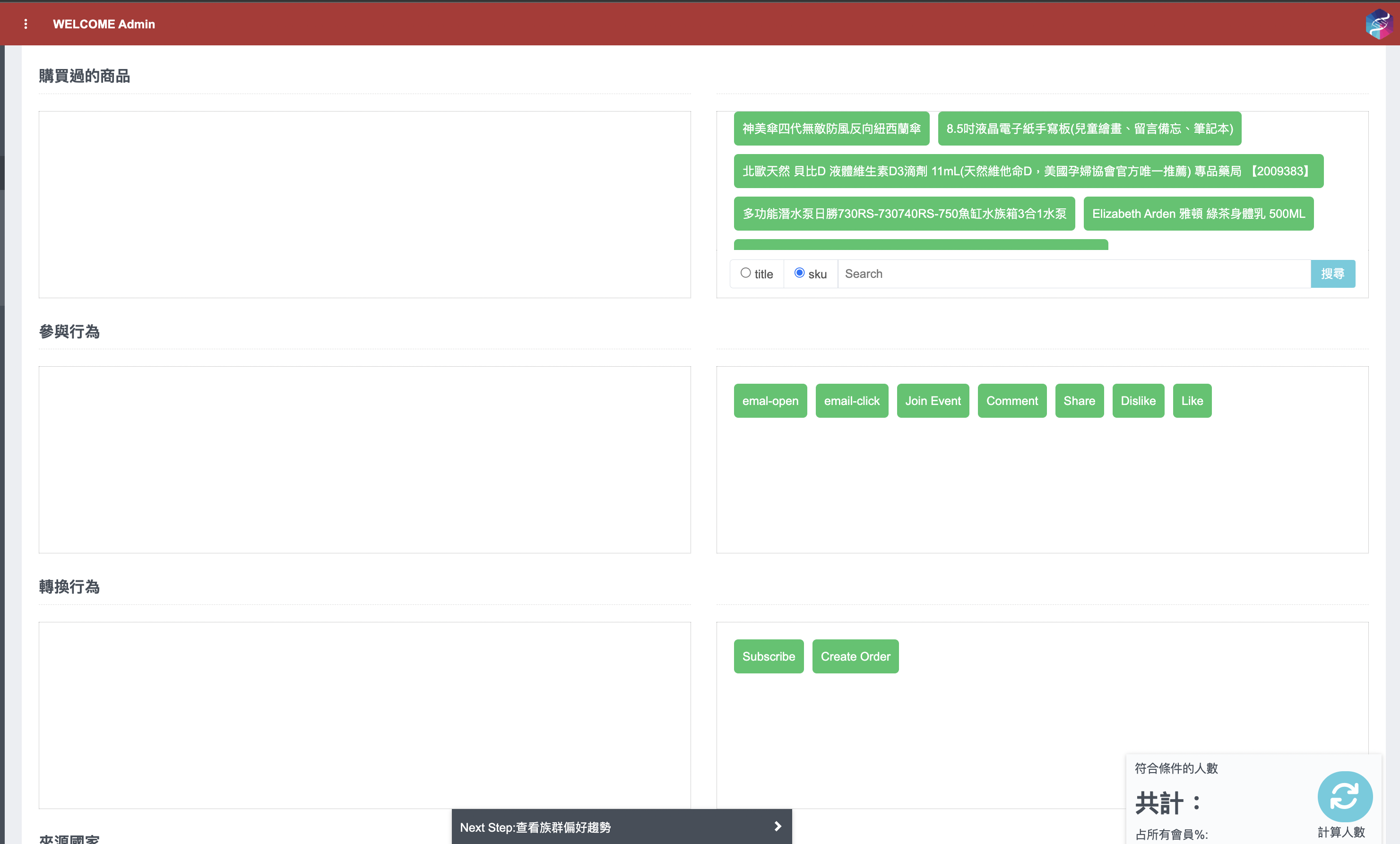Select the Elizabeth Arden 綠茶身體乳 tag
This screenshot has width=1400, height=844.
(1198, 214)
